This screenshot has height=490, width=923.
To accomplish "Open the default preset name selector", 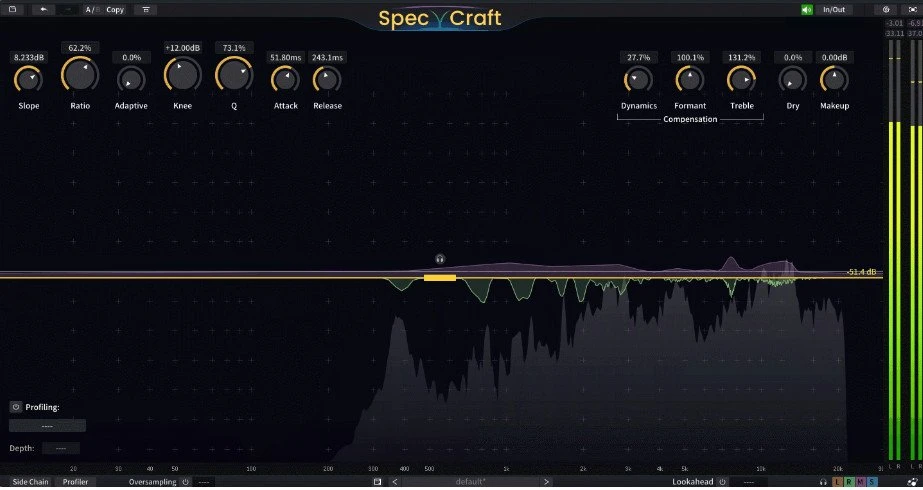I will (x=470, y=482).
